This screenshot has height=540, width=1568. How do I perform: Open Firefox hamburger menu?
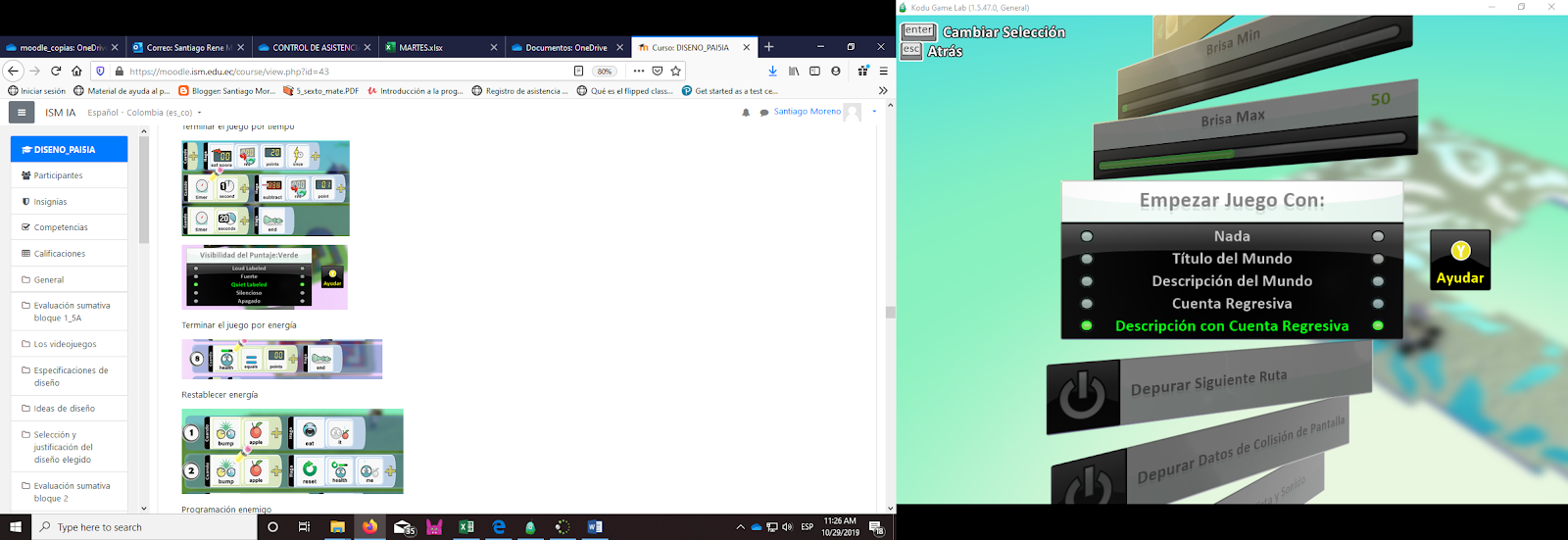pos(883,71)
